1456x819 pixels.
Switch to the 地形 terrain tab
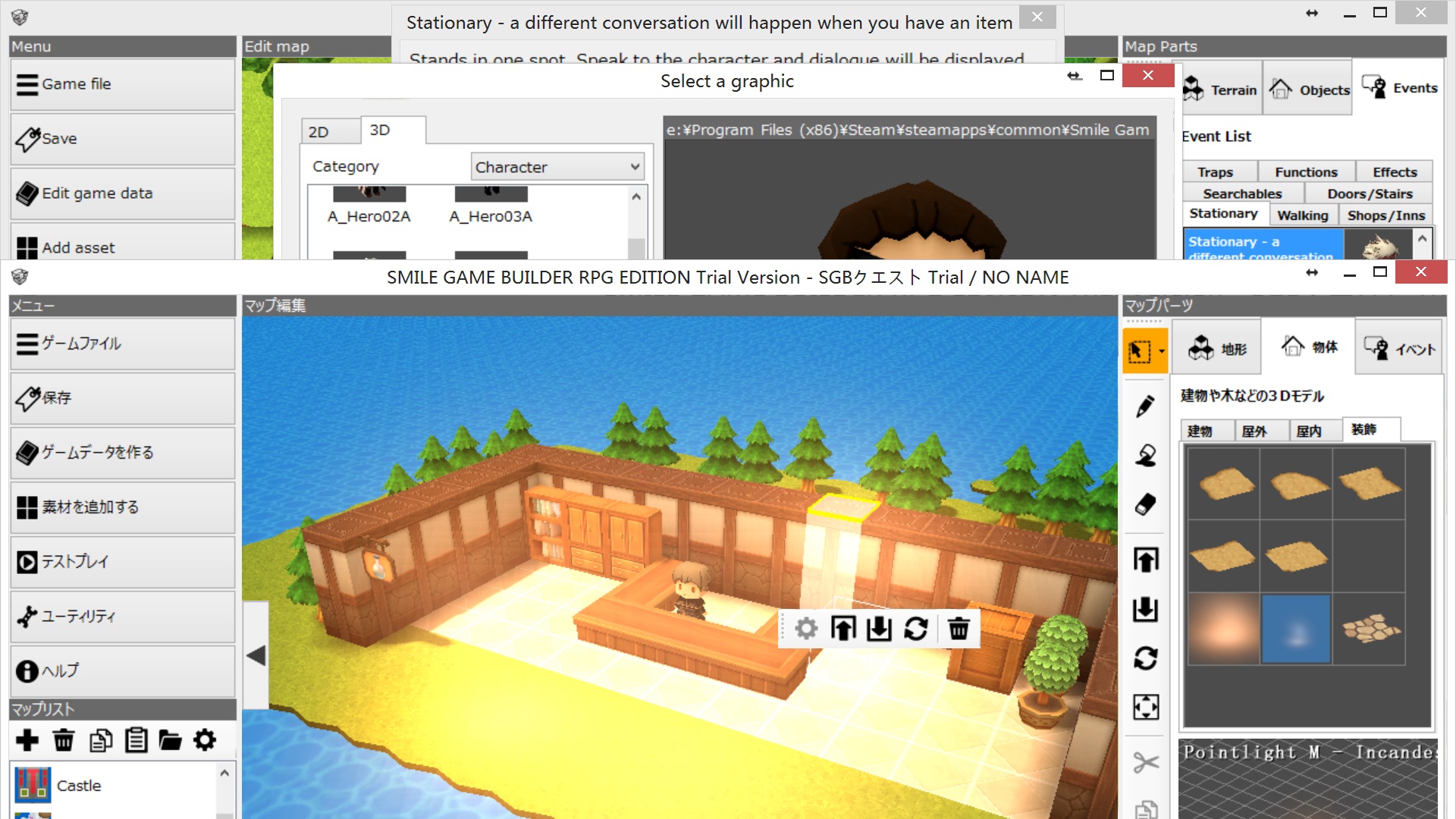coord(1217,349)
